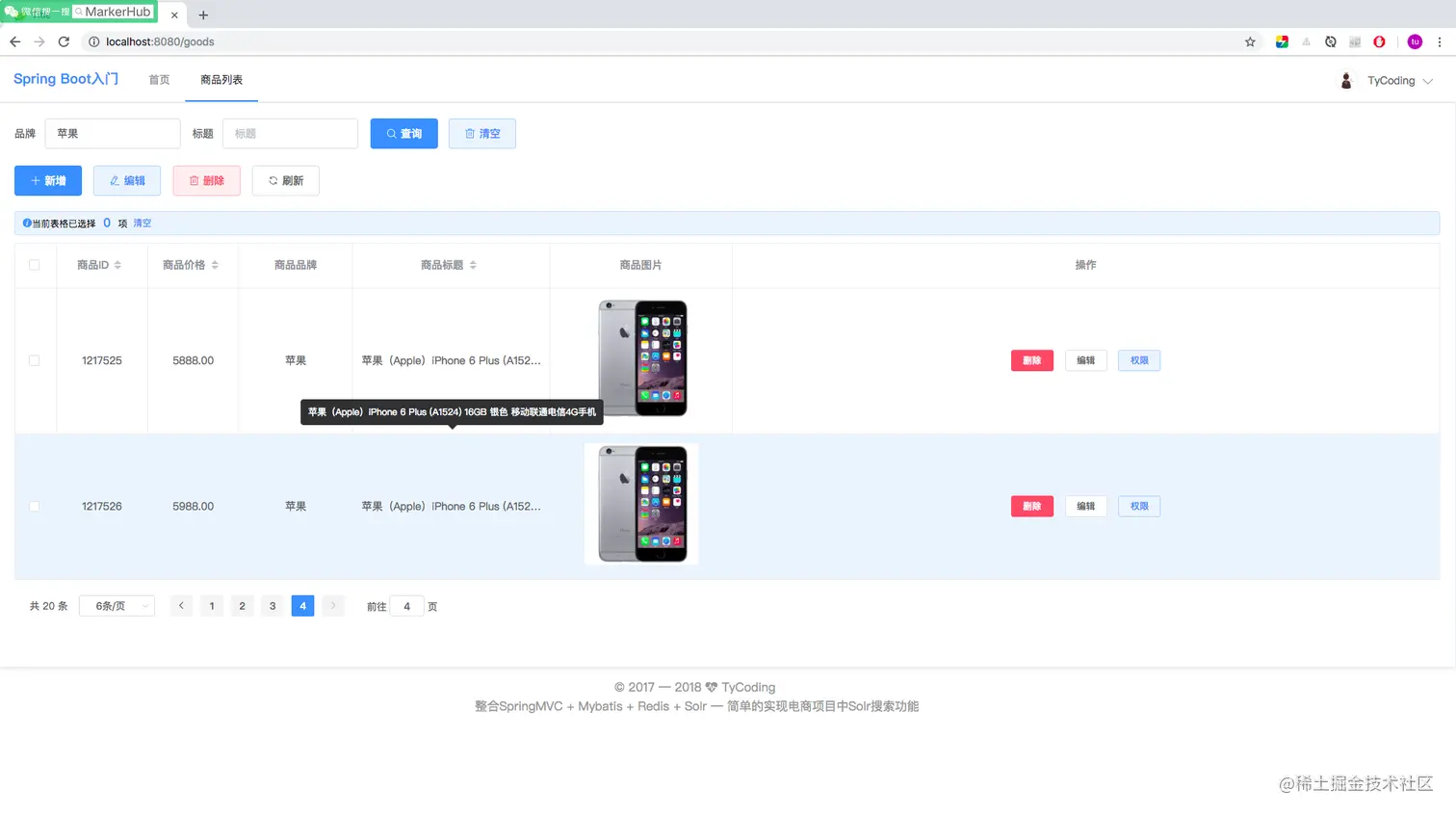Click the price cell 5988.00

coord(194,506)
